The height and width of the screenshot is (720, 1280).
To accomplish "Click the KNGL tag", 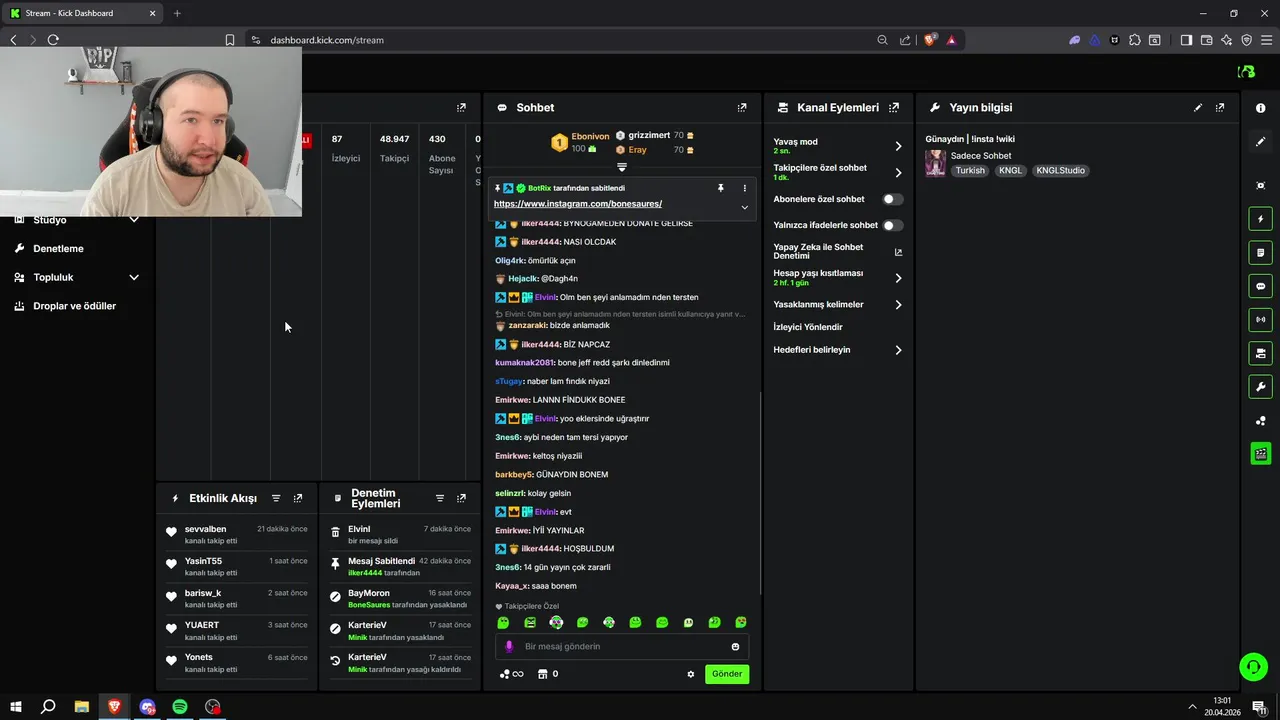I will click(1011, 170).
